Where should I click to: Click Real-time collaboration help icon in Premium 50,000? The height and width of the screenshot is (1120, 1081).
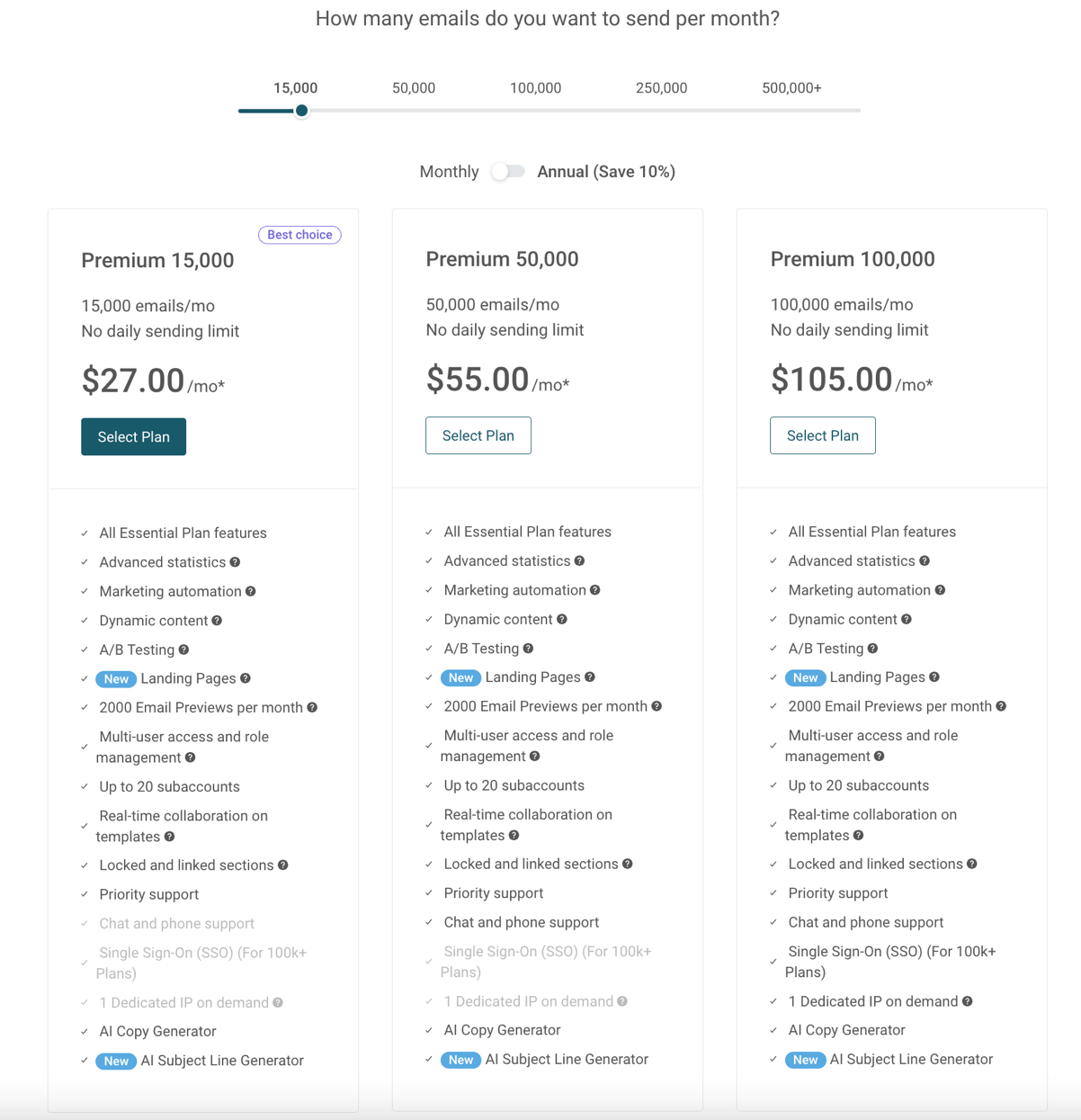(514, 836)
